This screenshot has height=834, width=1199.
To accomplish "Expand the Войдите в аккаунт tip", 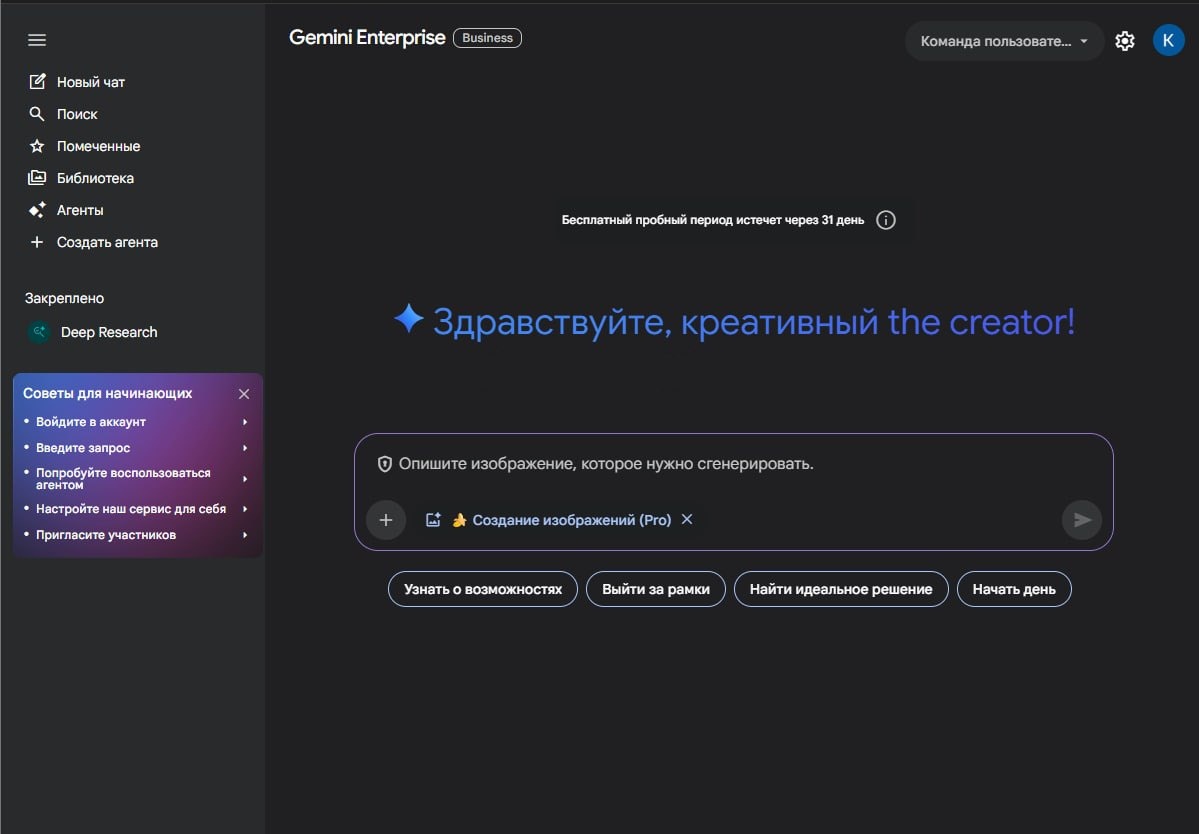I will click(x=245, y=422).
